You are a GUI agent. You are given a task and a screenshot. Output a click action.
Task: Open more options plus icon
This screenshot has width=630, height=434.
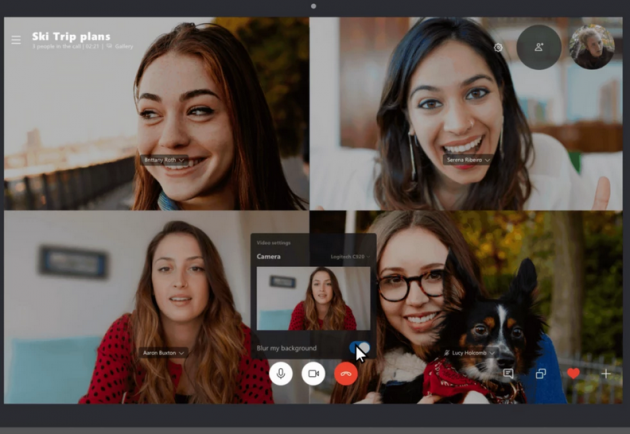606,374
